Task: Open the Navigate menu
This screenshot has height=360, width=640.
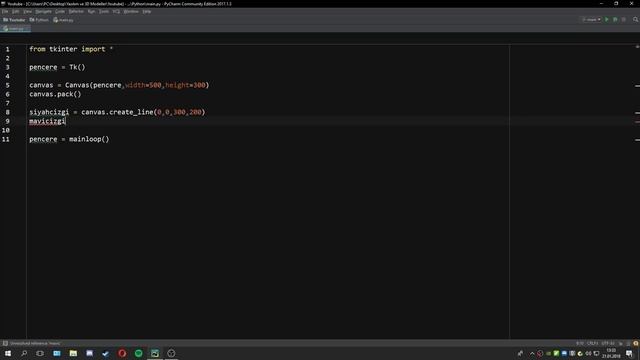Action: click(43, 11)
